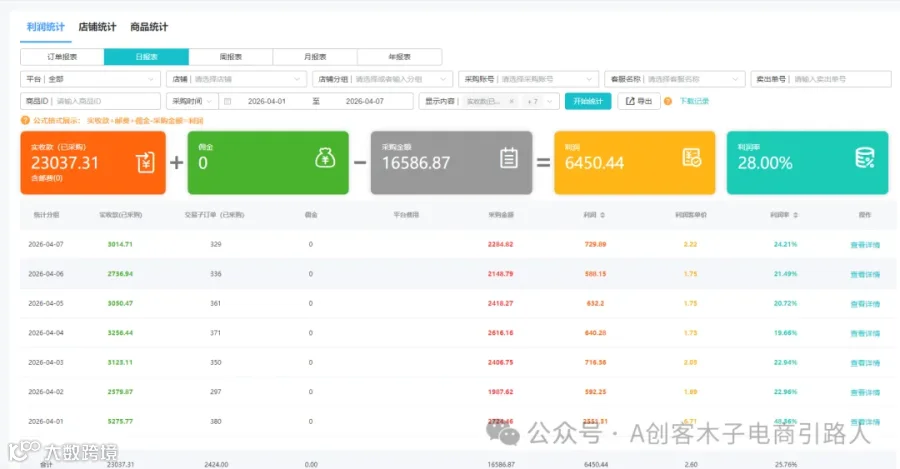Focus the 卖出单号 input field
900x469 pixels.
click(821, 79)
